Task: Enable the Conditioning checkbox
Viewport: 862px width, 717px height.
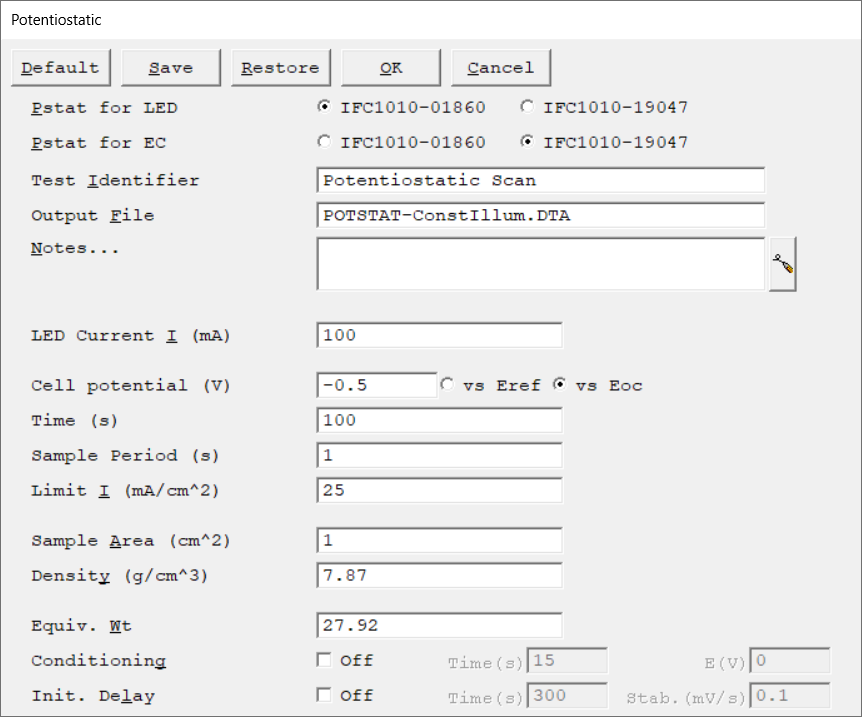Action: (324, 660)
